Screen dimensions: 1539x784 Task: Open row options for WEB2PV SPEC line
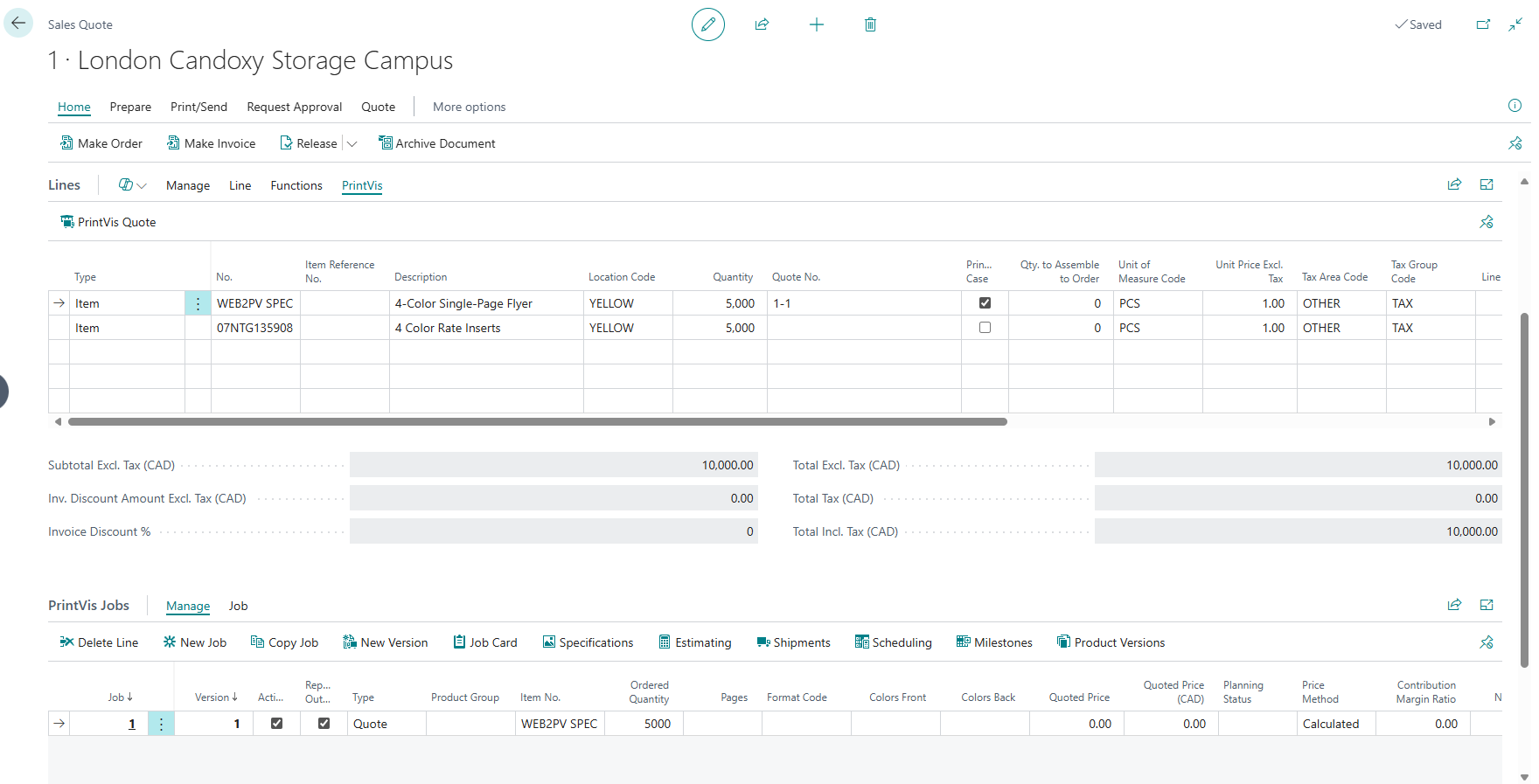coord(198,303)
